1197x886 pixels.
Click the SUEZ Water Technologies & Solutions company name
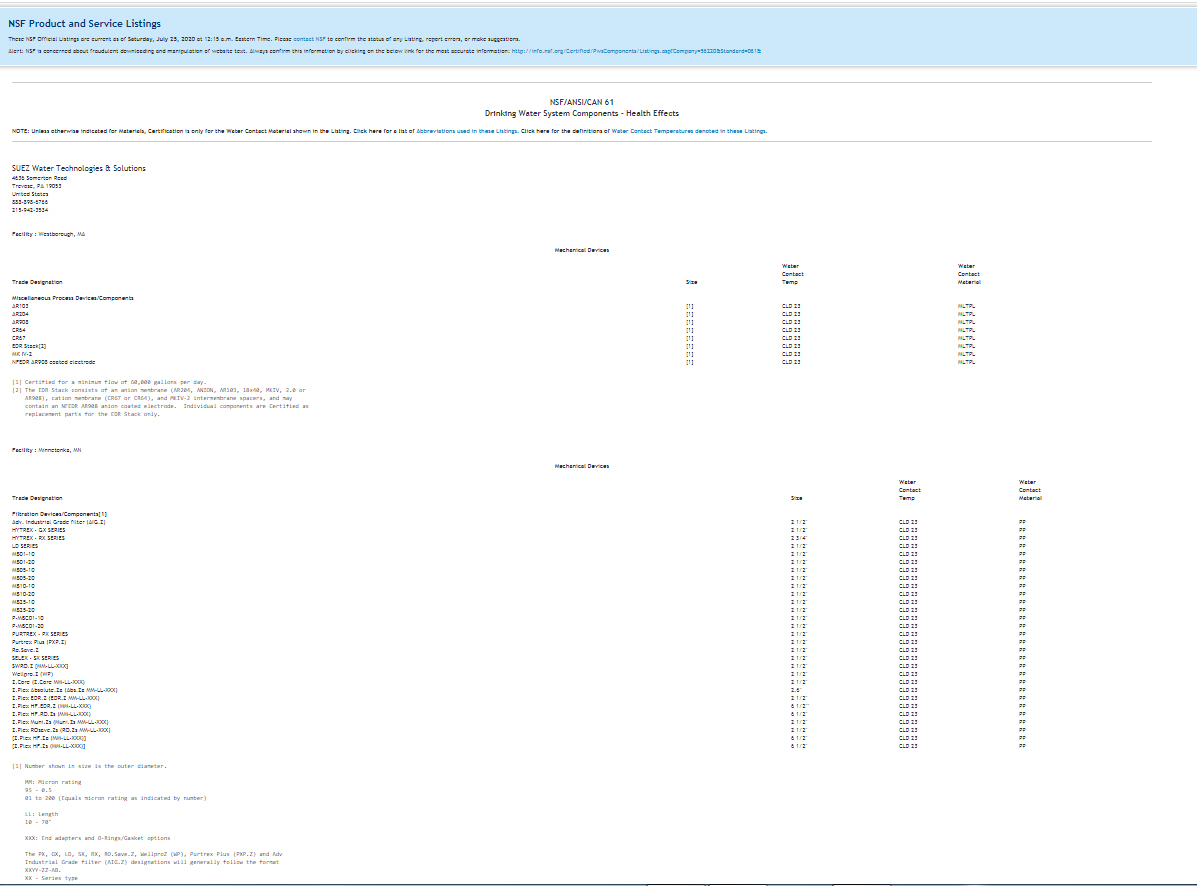[78, 168]
